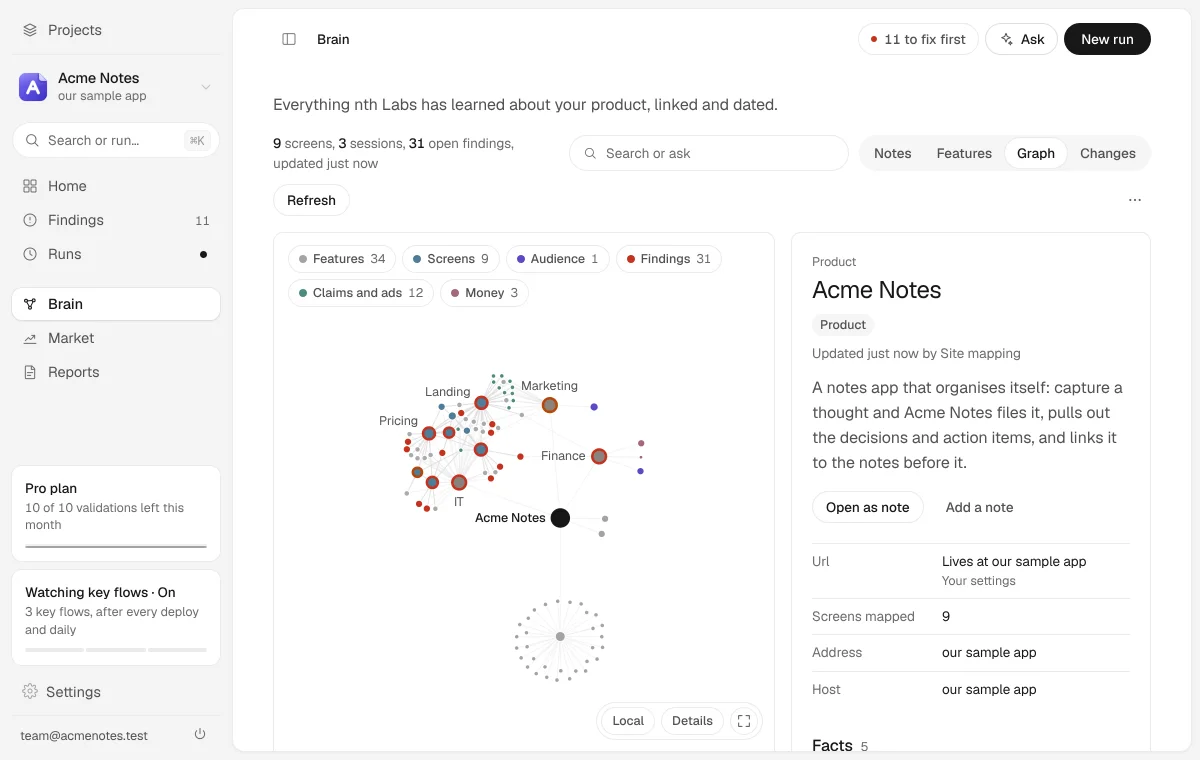Open the Ask assistant button
Image resolution: width=1200 pixels, height=760 pixels.
click(1021, 39)
